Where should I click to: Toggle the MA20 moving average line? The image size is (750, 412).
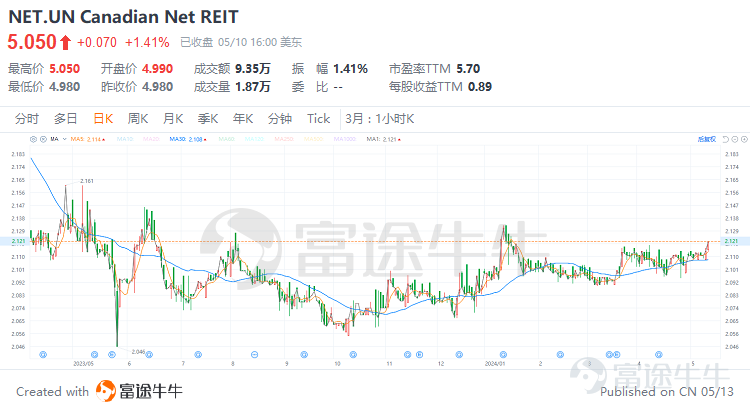151,139
